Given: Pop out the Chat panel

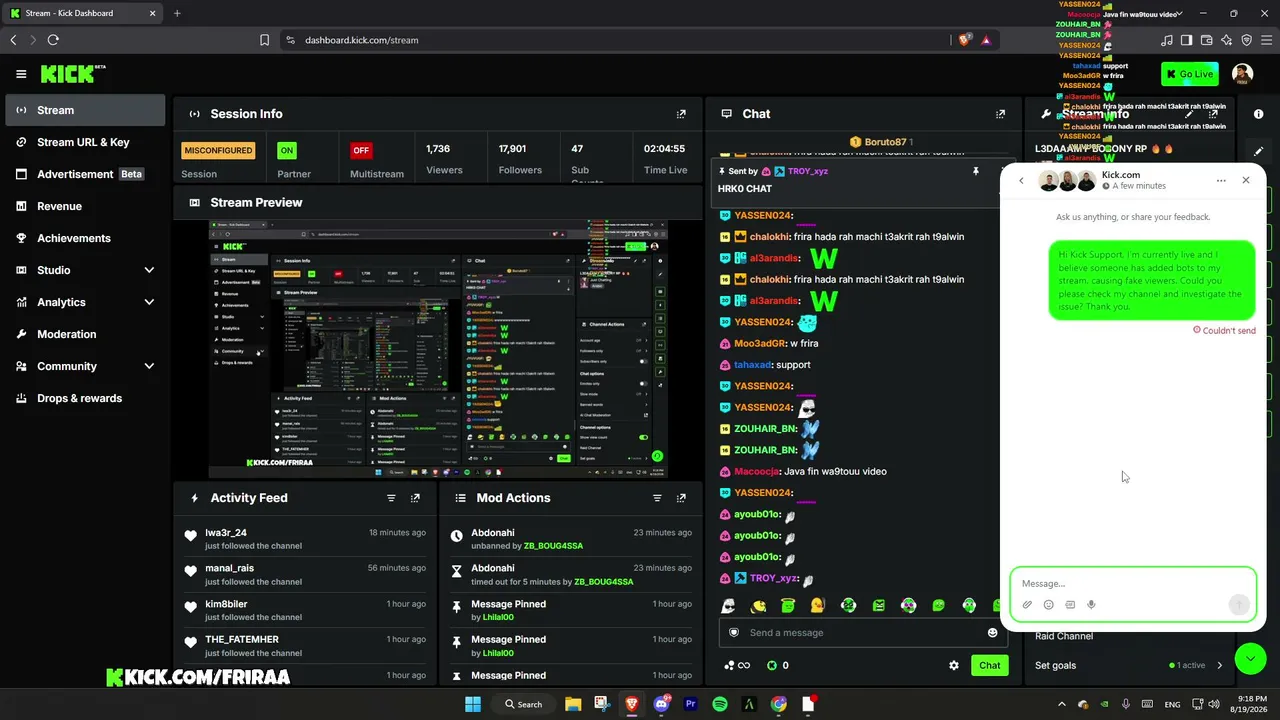Looking at the screenshot, I should pyautogui.click(x=1000, y=114).
